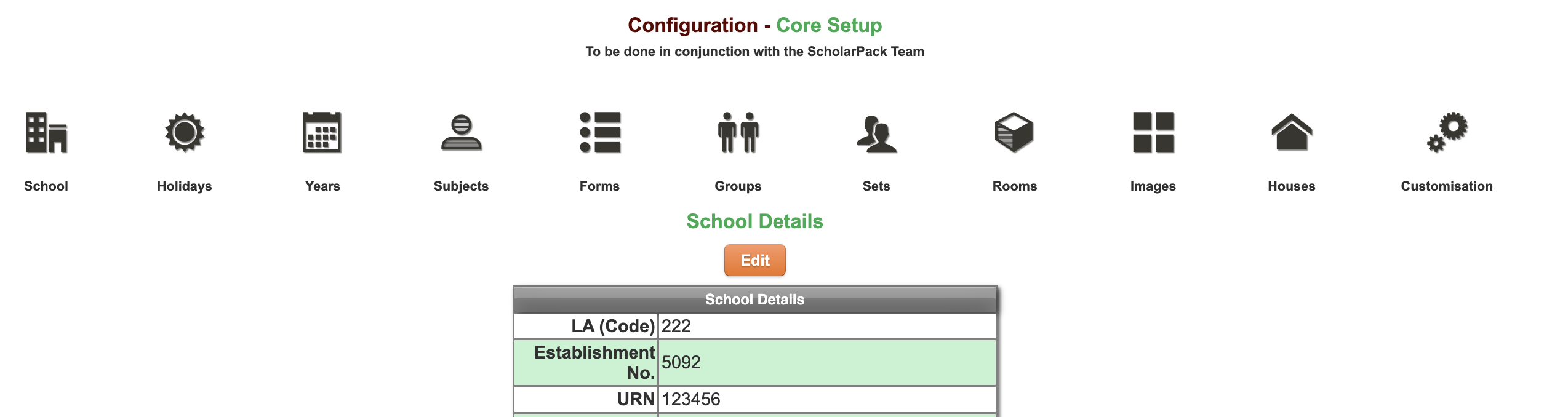Click the URN row label
1568x417 pixels.
point(636,399)
